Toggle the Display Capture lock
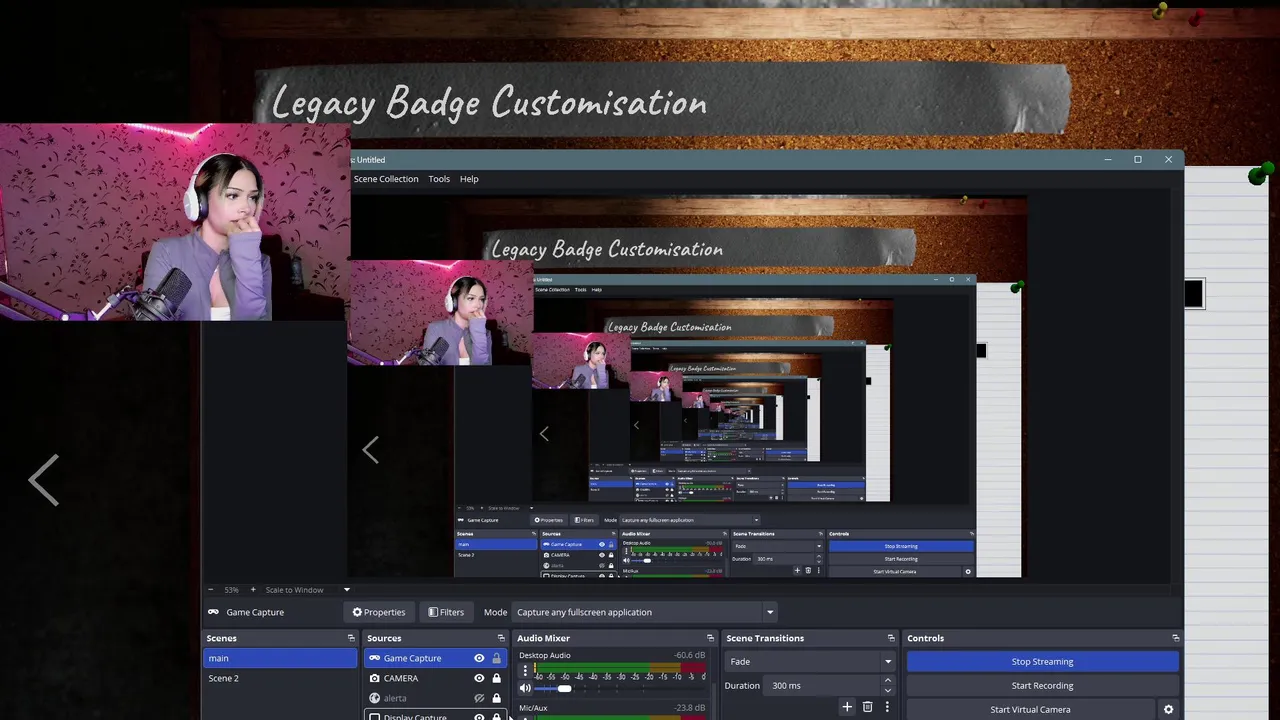This screenshot has width=1280, height=720. tap(496, 716)
